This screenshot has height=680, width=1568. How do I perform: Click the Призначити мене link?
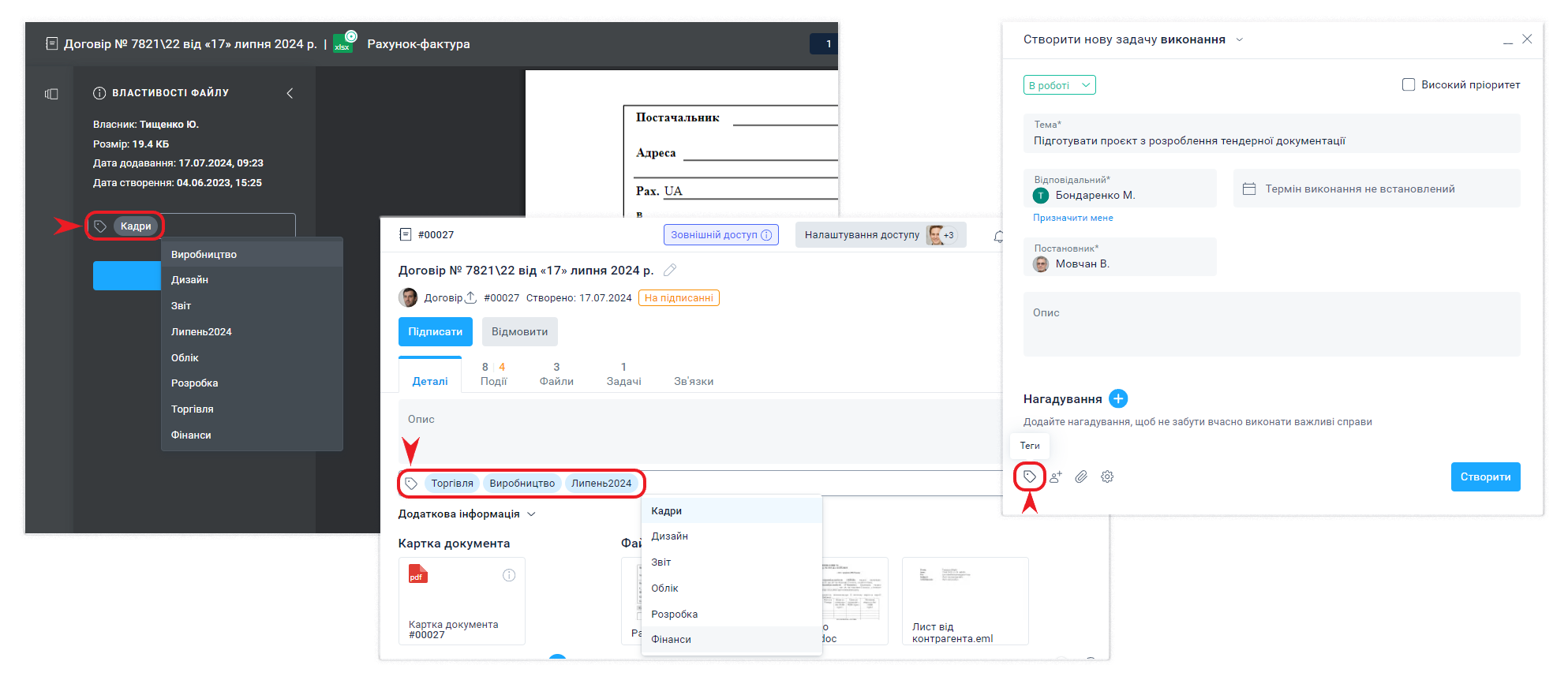(x=1072, y=218)
